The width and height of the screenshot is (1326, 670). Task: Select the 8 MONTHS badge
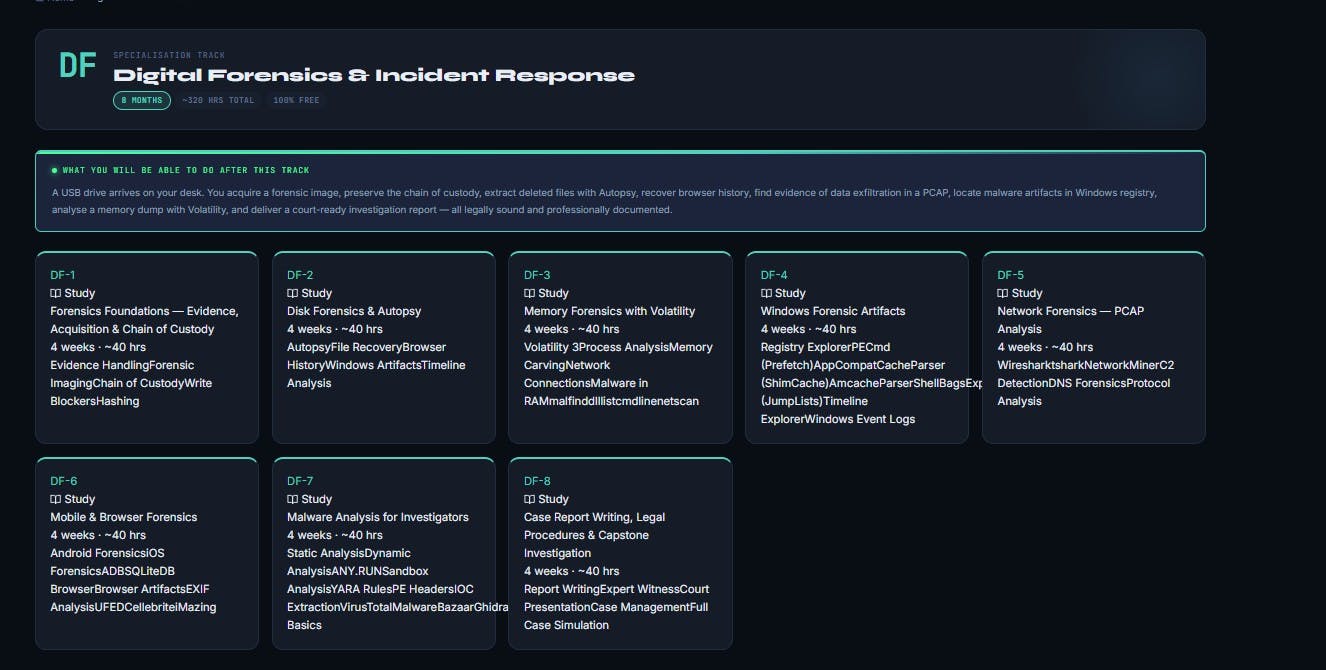pyautogui.click(x=142, y=100)
